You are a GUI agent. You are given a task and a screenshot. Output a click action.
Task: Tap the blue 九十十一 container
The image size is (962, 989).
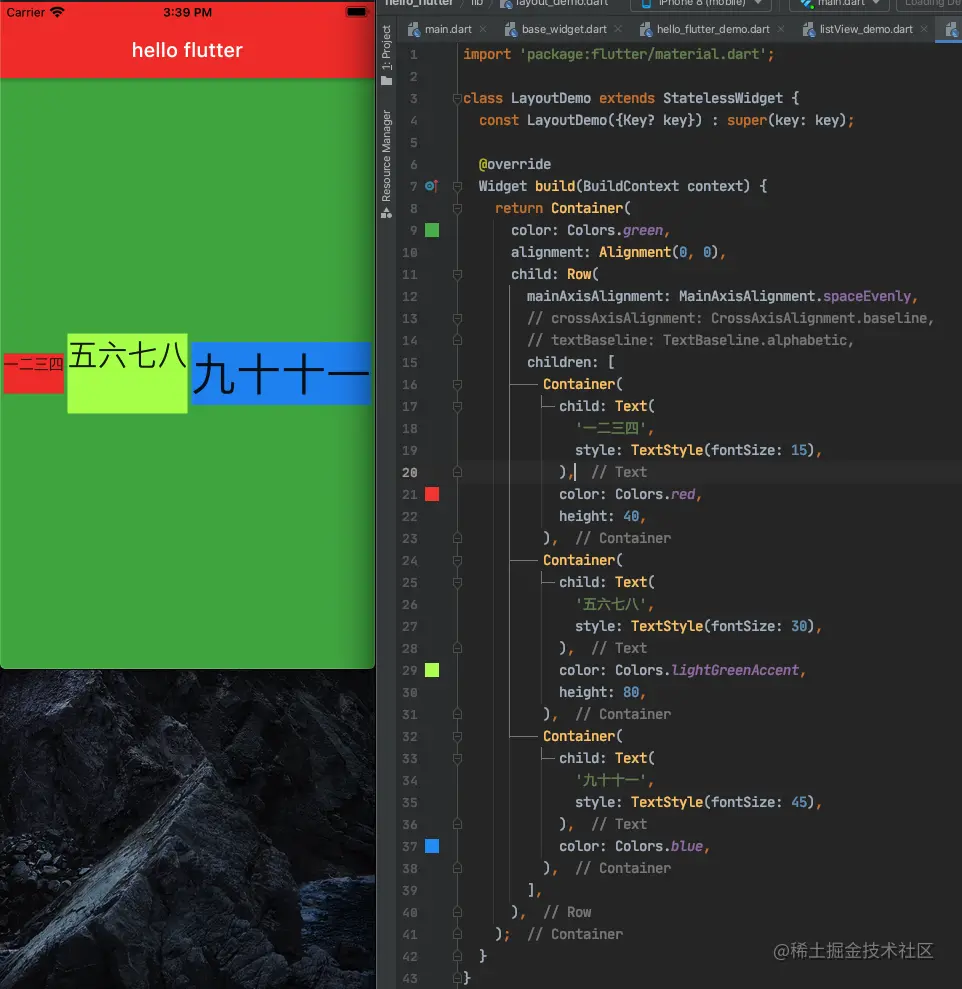coord(281,373)
